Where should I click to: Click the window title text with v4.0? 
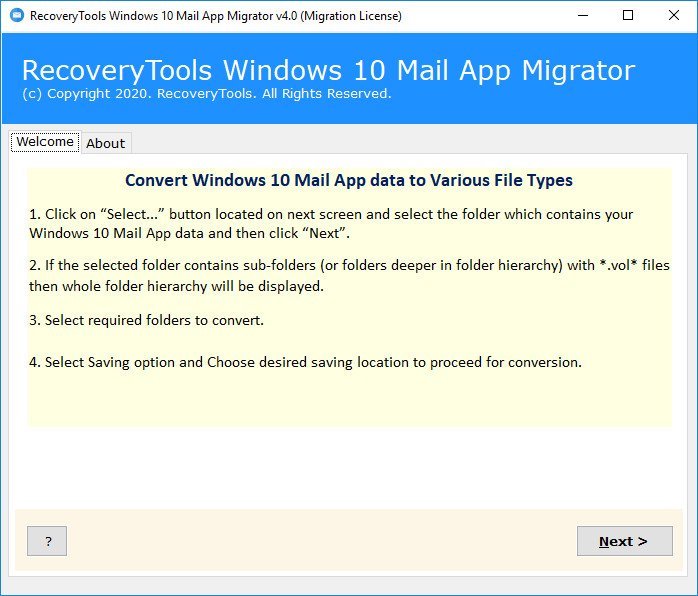[x=215, y=16]
